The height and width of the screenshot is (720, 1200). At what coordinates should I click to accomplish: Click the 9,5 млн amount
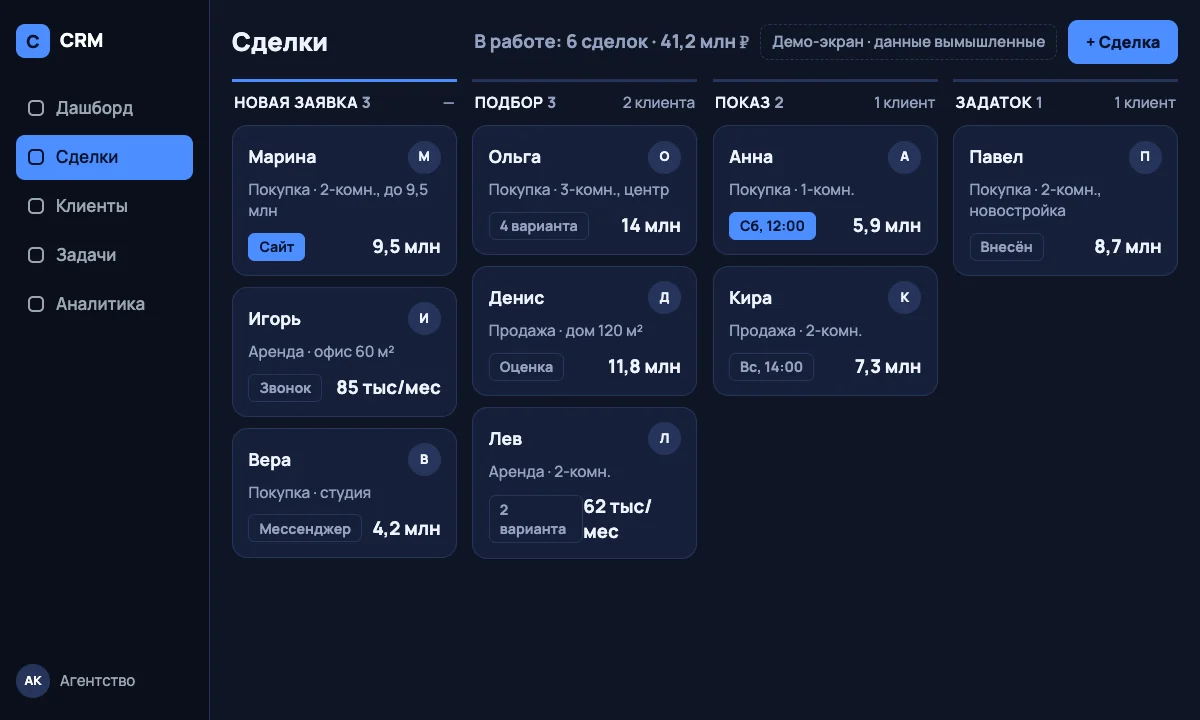coord(406,247)
